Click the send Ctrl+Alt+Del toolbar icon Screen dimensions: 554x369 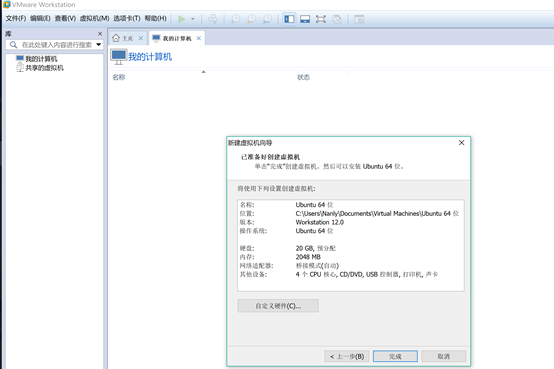click(213, 19)
